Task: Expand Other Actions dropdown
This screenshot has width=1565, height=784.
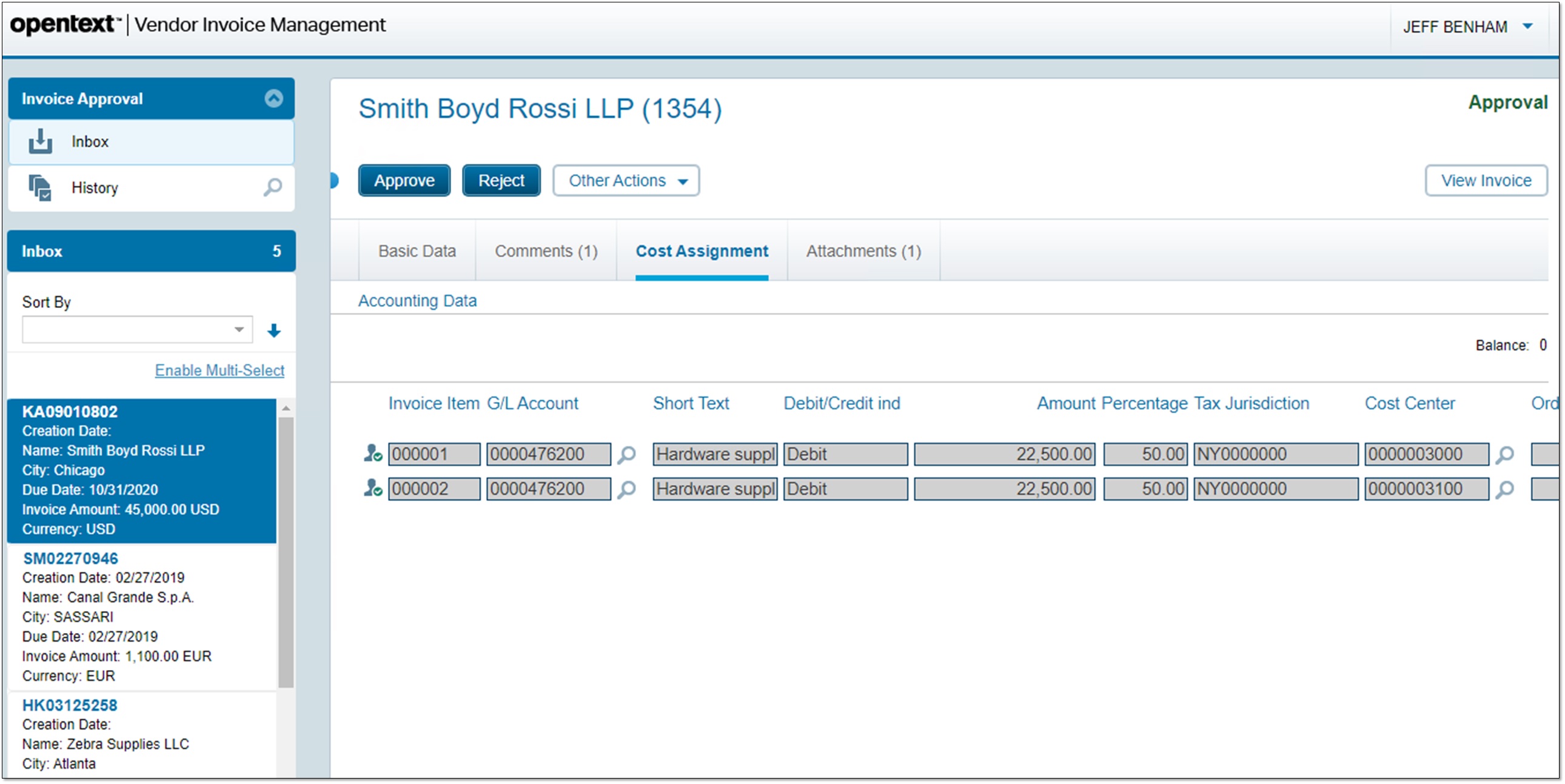Action: point(626,181)
